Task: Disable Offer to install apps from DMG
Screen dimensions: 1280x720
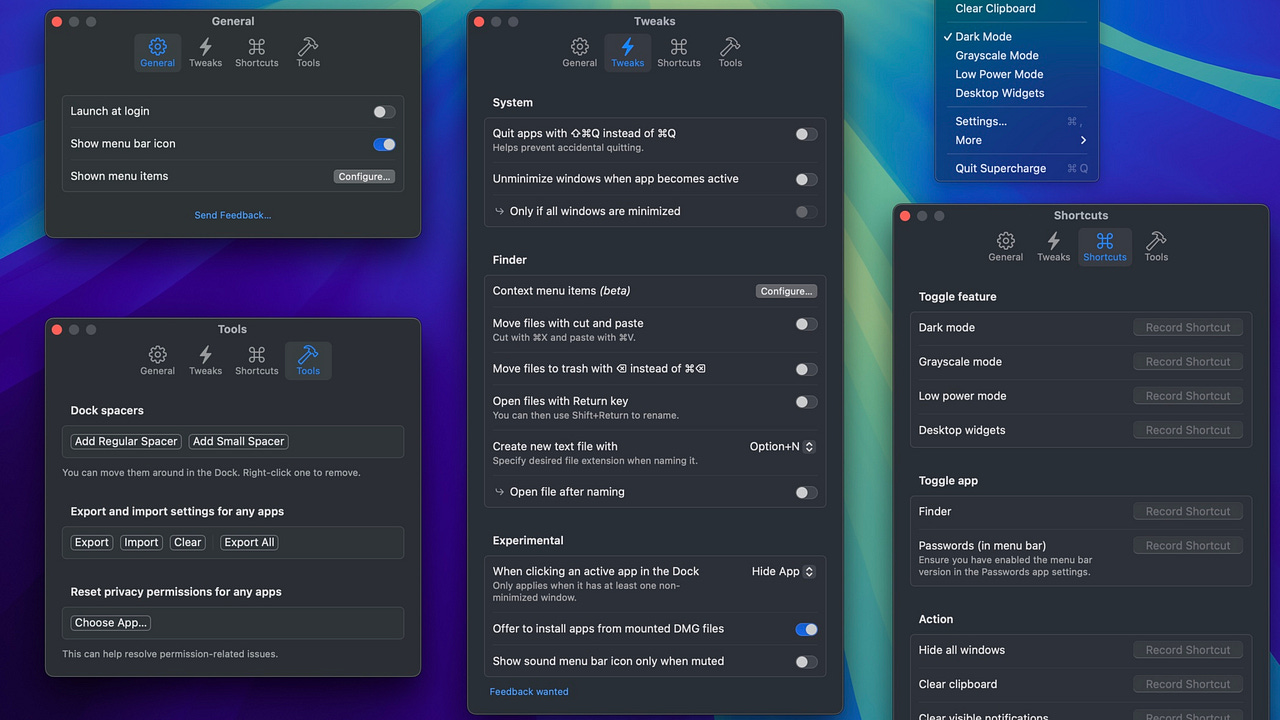Action: click(x=806, y=629)
